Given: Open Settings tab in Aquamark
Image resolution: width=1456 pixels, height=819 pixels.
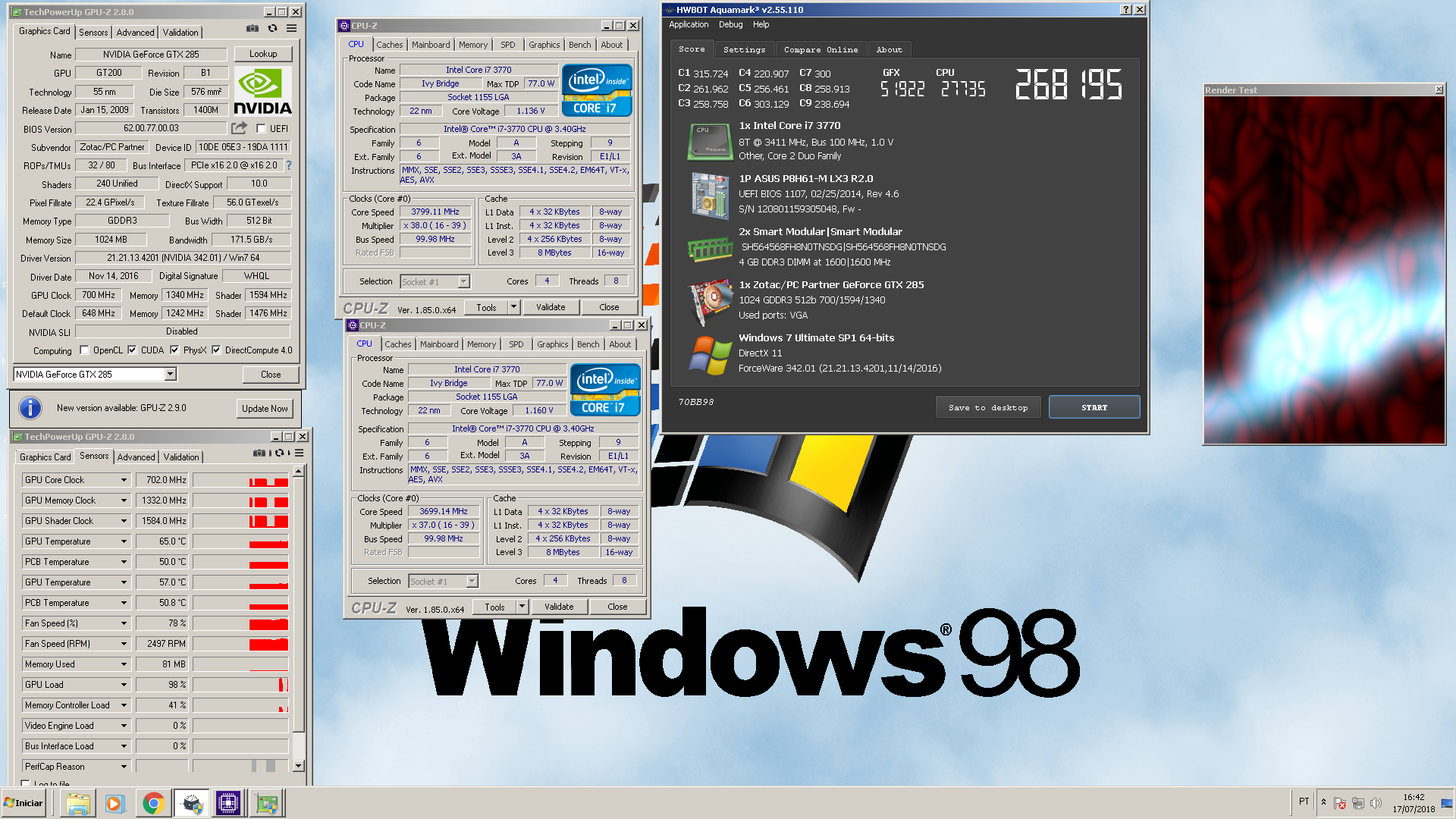Looking at the screenshot, I should tap(744, 49).
